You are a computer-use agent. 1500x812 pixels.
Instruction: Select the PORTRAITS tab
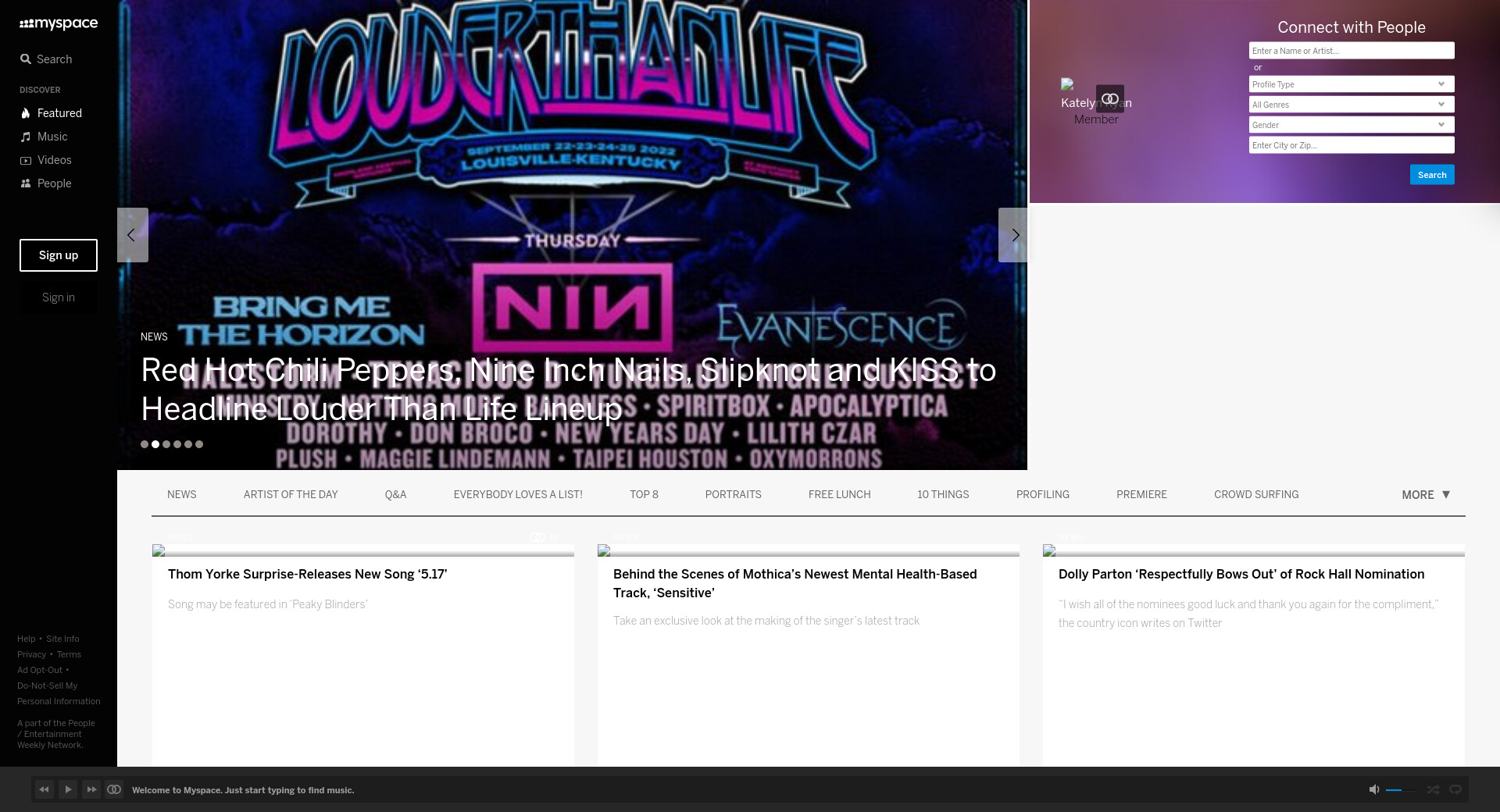(734, 495)
